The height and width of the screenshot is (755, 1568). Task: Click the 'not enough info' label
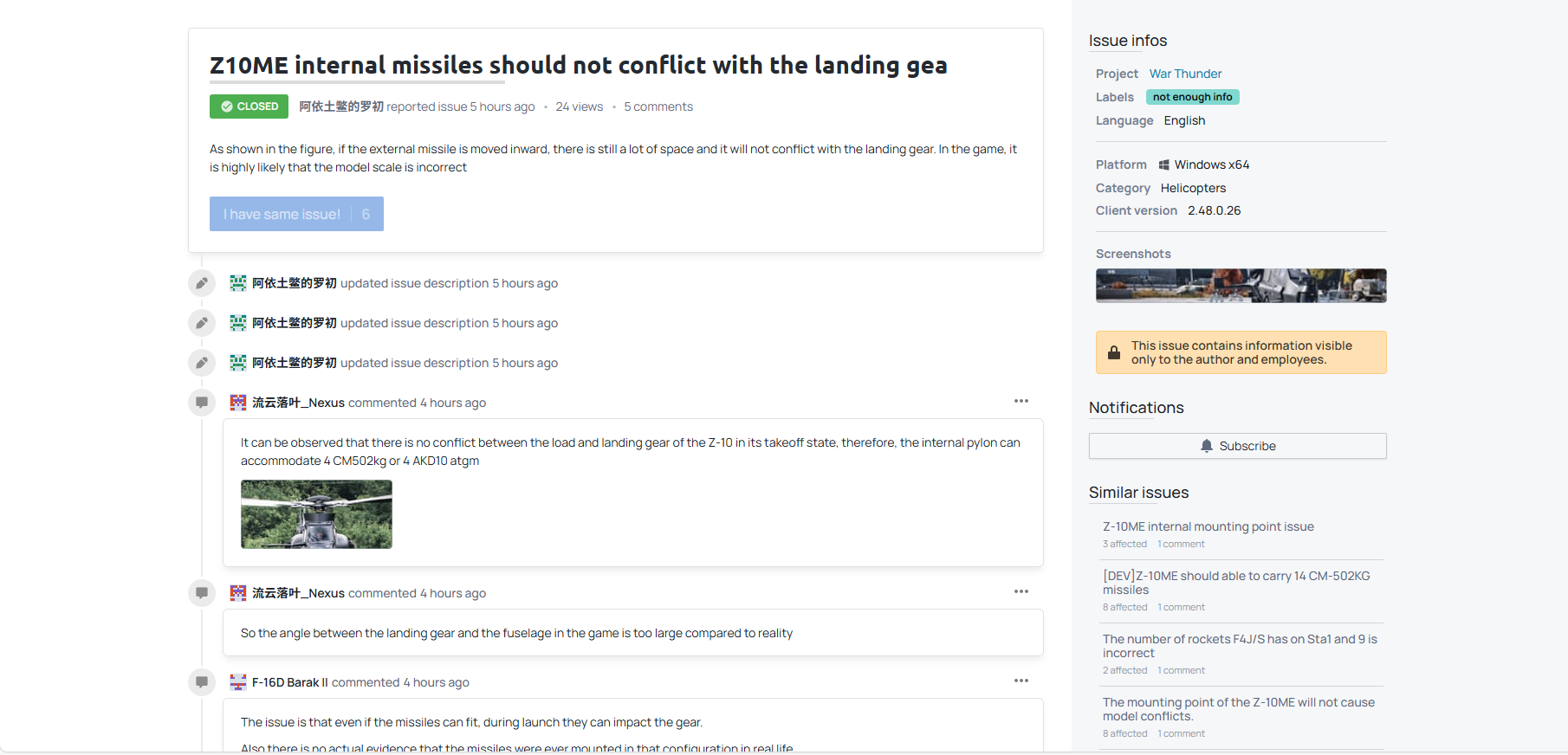tap(1192, 97)
